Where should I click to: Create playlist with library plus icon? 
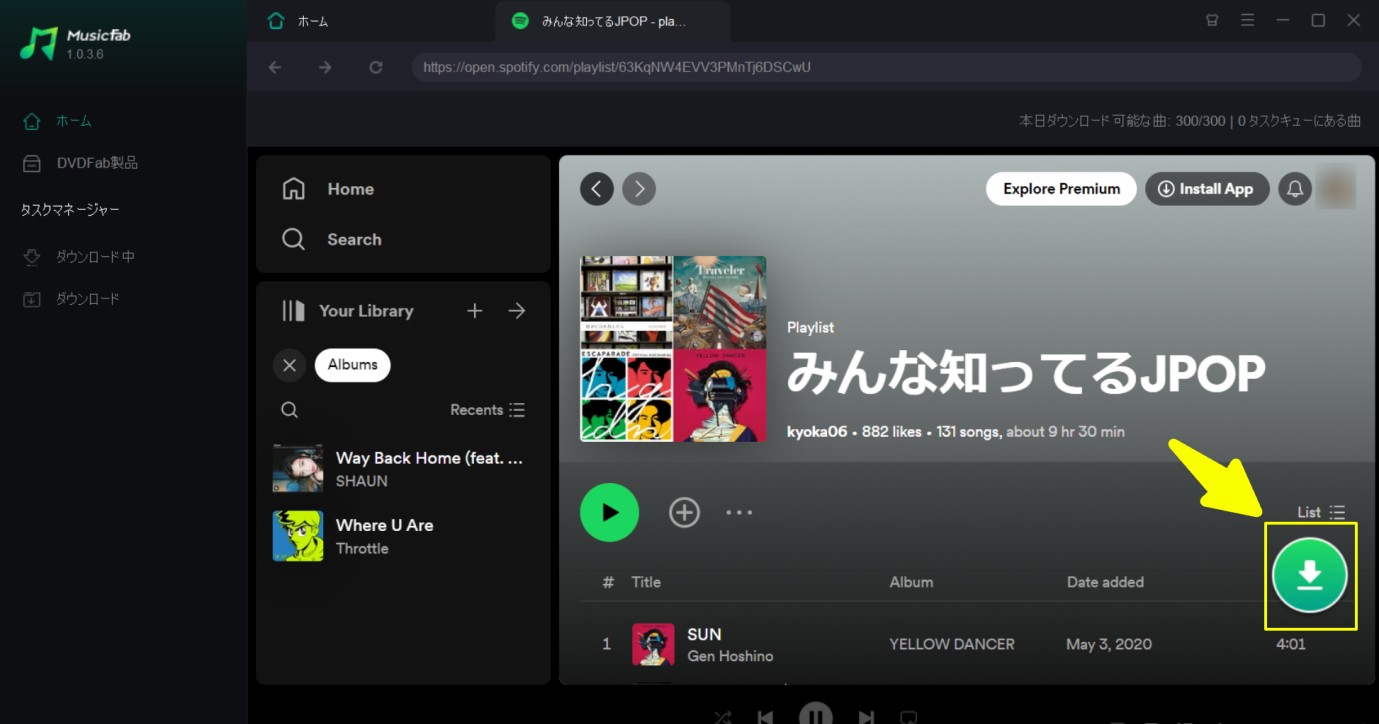[x=475, y=311]
